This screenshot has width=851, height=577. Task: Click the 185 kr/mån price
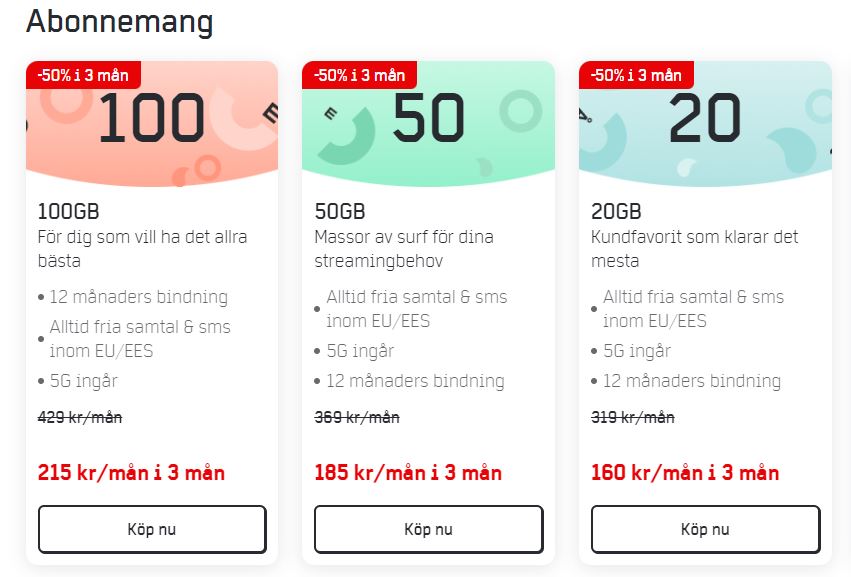pos(408,473)
